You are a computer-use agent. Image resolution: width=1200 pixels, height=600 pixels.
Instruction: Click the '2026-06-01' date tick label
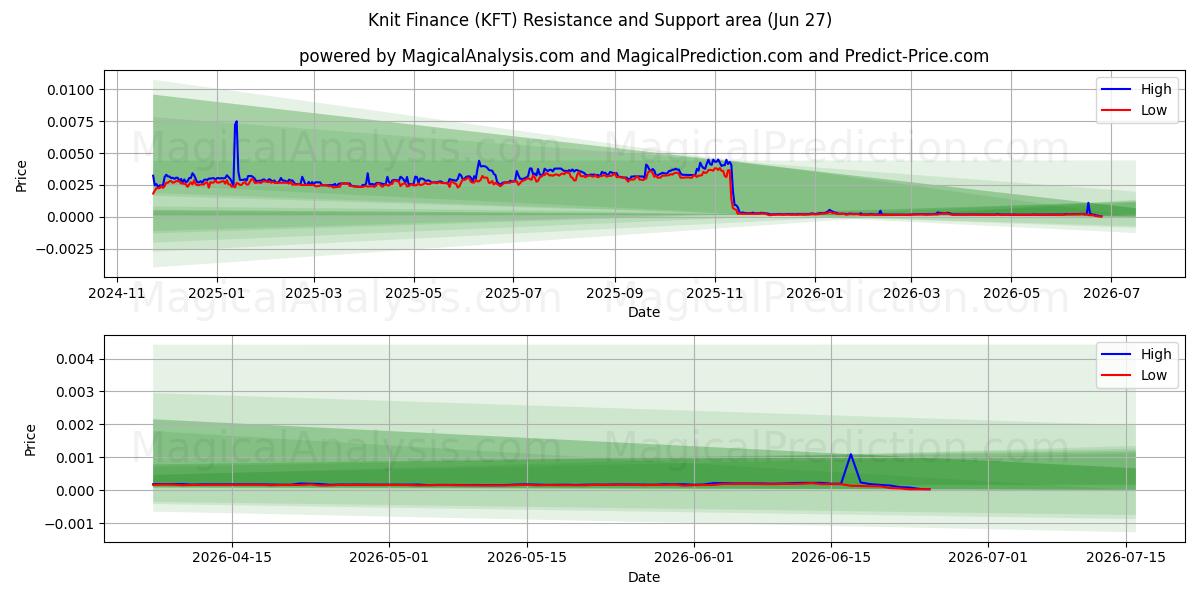[x=694, y=558]
